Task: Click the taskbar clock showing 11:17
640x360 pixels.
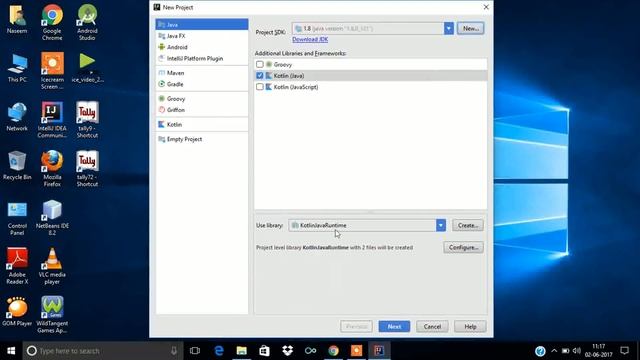Action: (x=598, y=351)
